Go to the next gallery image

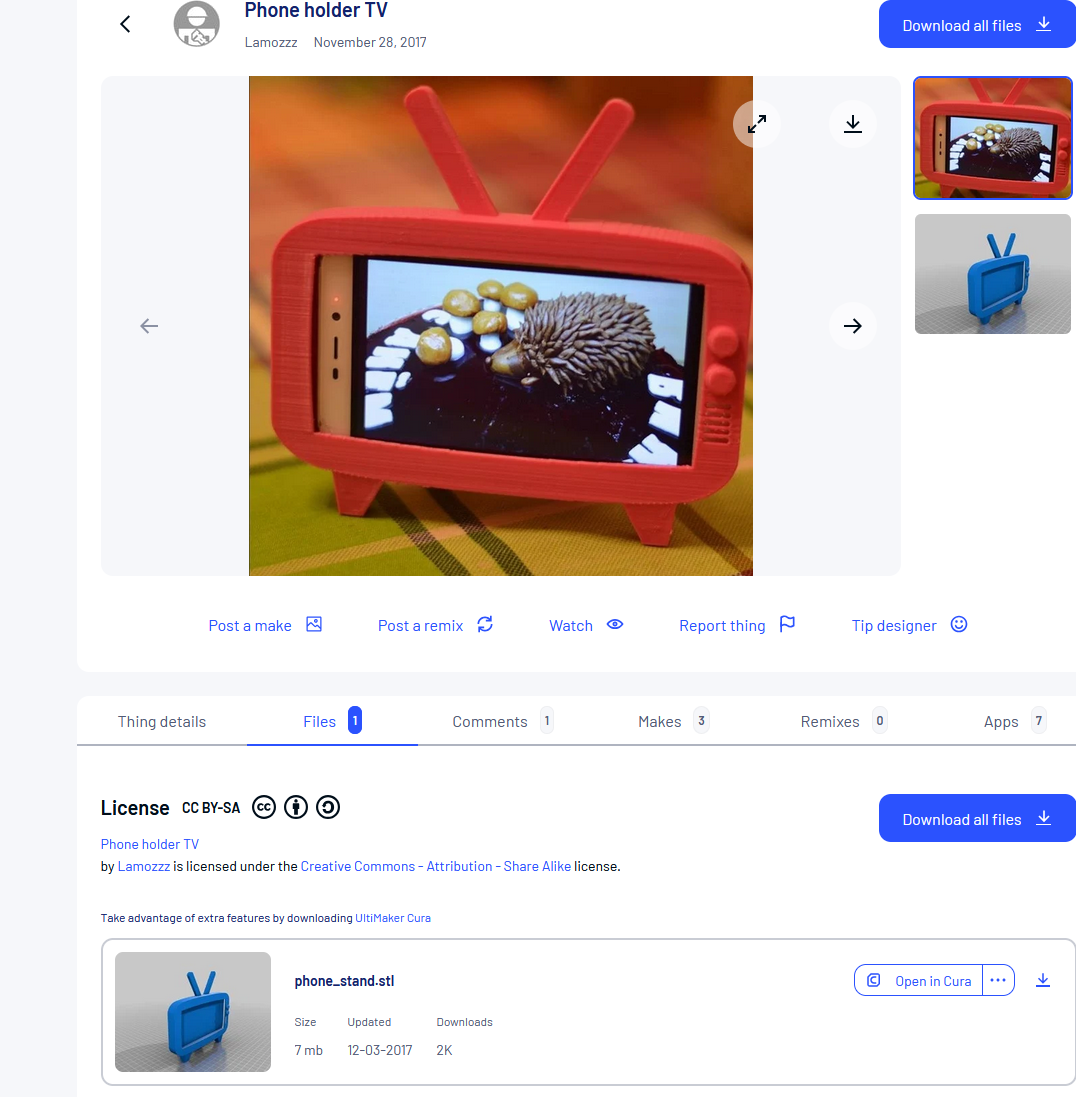click(853, 326)
